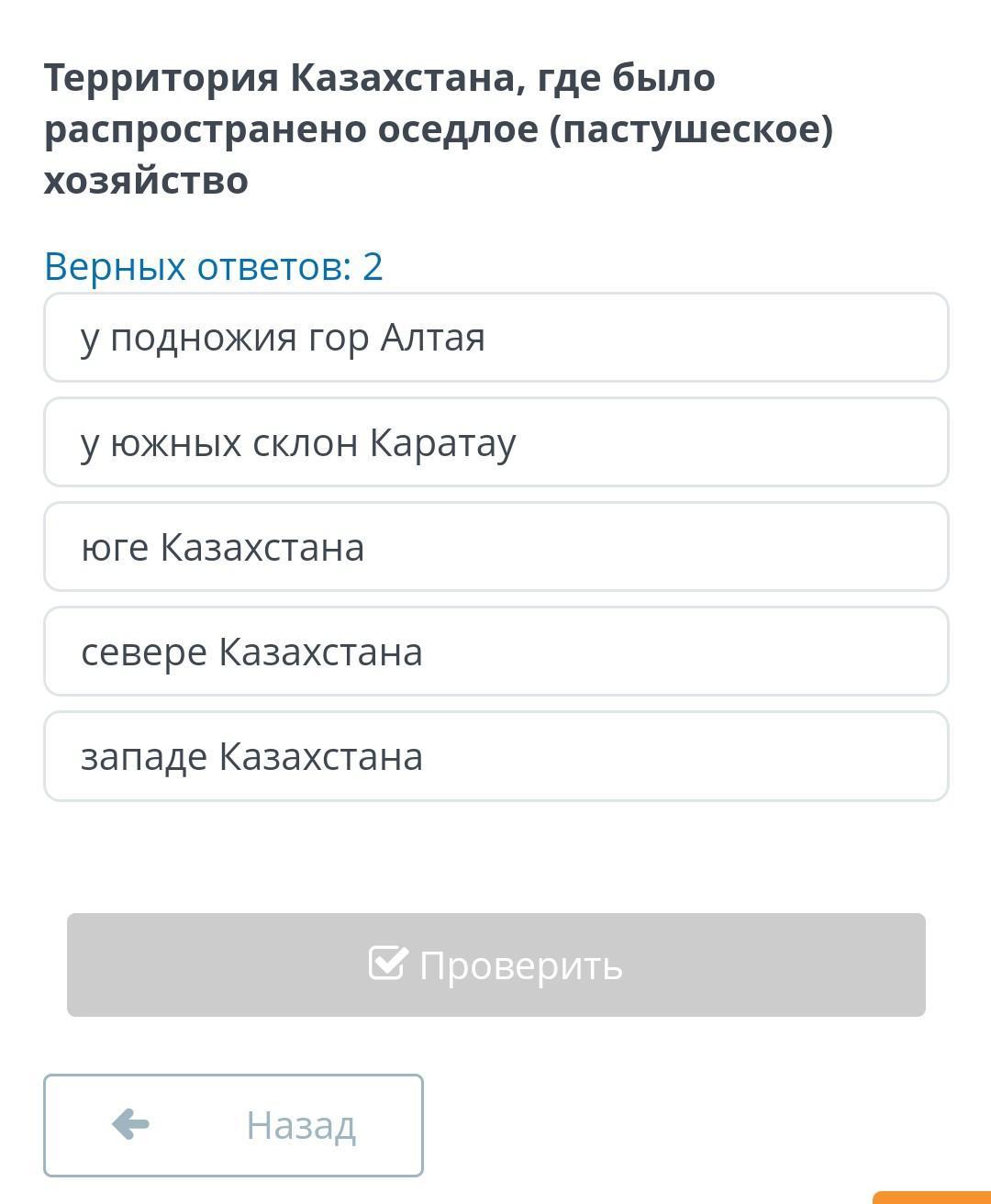Tick the "западе Казахстана" option

(x=495, y=756)
